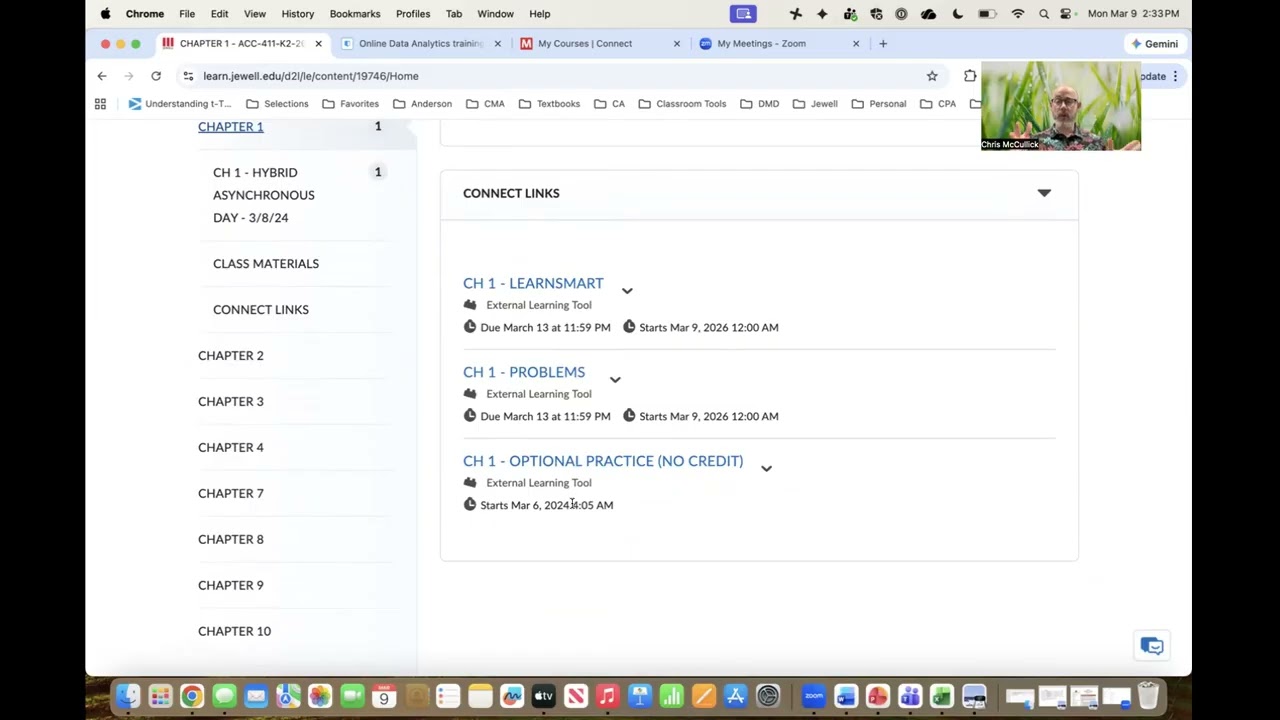The height and width of the screenshot is (720, 1280).
Task: Open the Profiles menu
Action: point(413,14)
